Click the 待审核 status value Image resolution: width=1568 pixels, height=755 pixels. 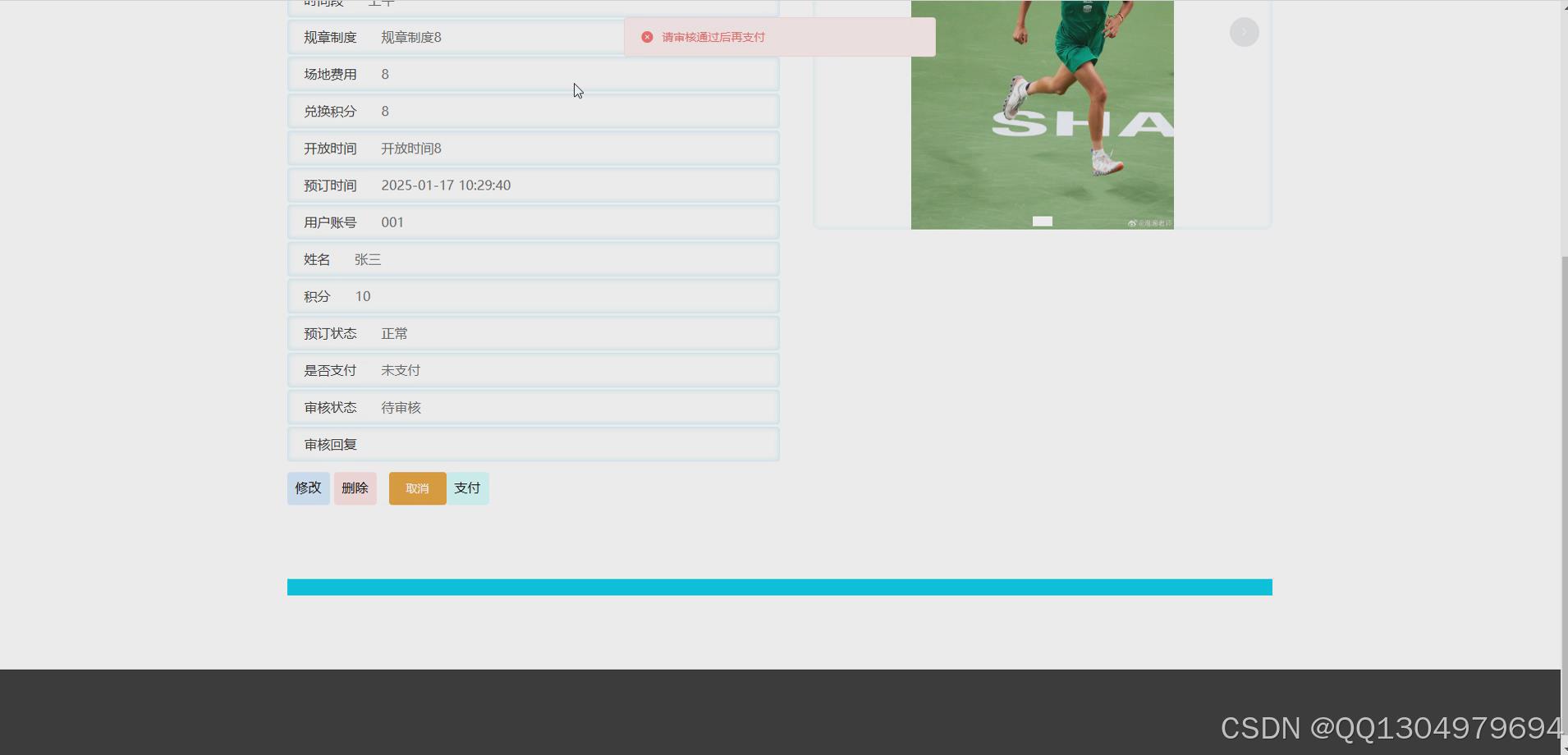tap(401, 407)
